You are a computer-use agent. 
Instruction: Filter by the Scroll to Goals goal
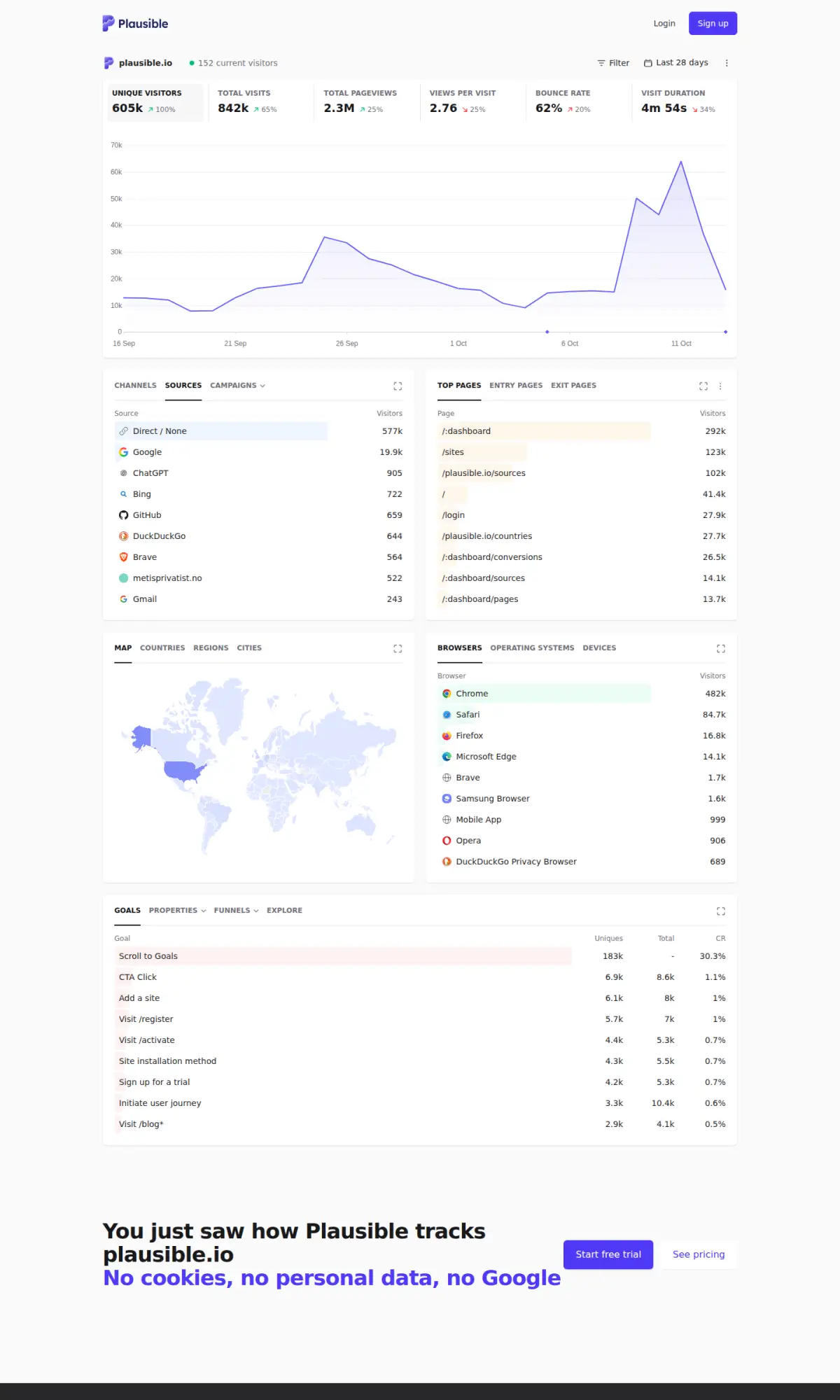tap(420, 956)
